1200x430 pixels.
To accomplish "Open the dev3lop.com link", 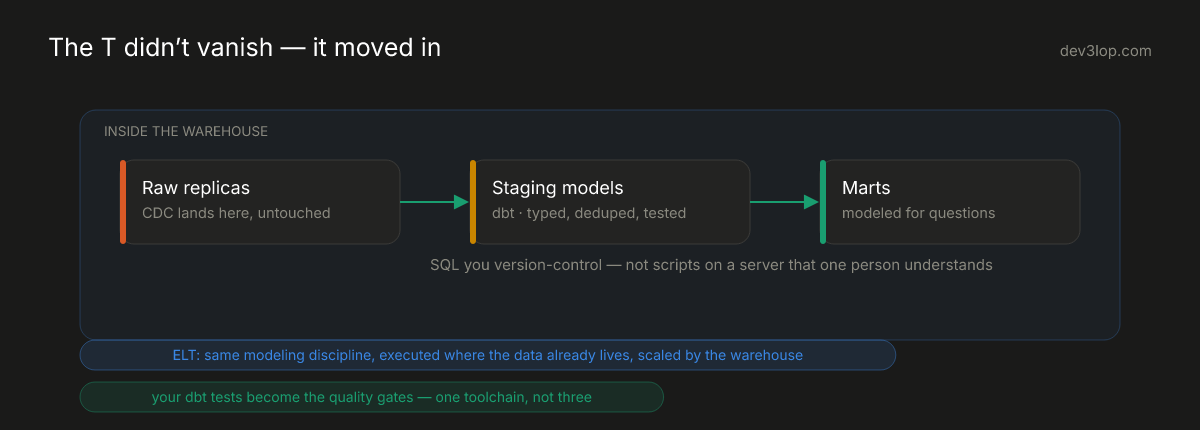I will (x=1105, y=51).
